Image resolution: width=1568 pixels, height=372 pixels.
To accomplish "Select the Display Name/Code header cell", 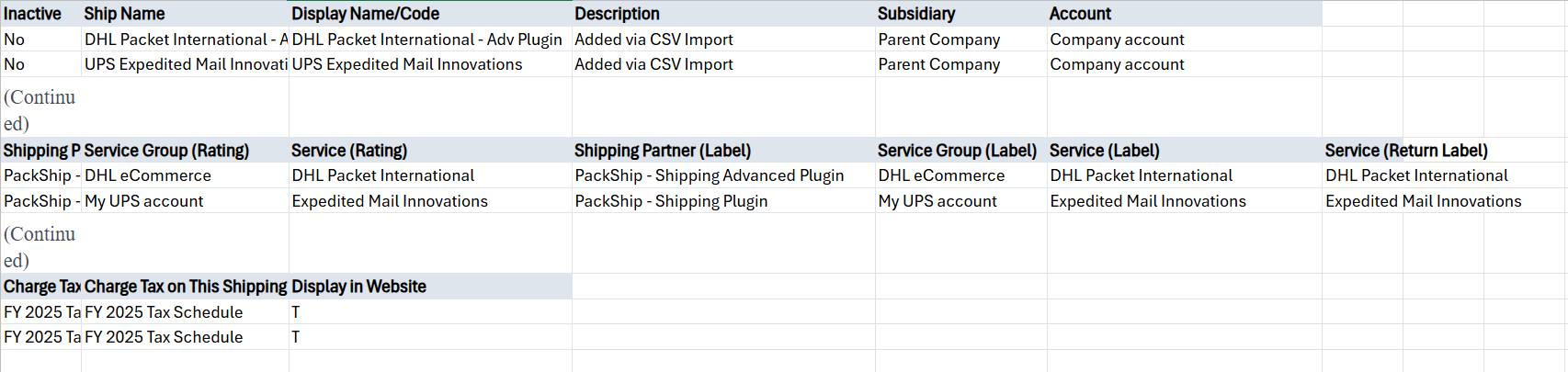I will (x=429, y=14).
